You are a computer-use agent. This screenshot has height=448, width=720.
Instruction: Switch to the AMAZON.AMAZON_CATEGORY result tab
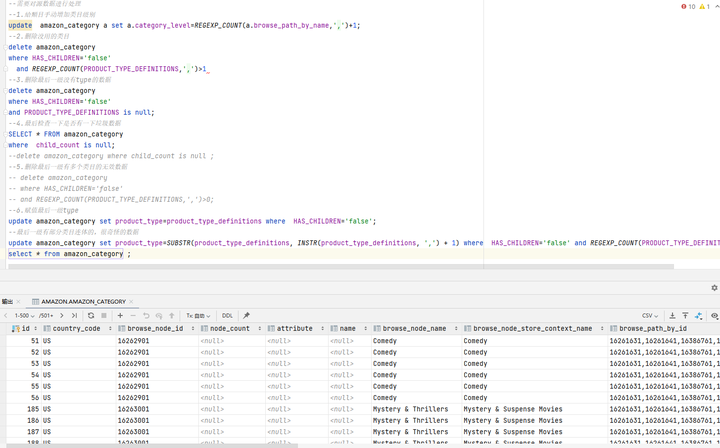tap(83, 301)
